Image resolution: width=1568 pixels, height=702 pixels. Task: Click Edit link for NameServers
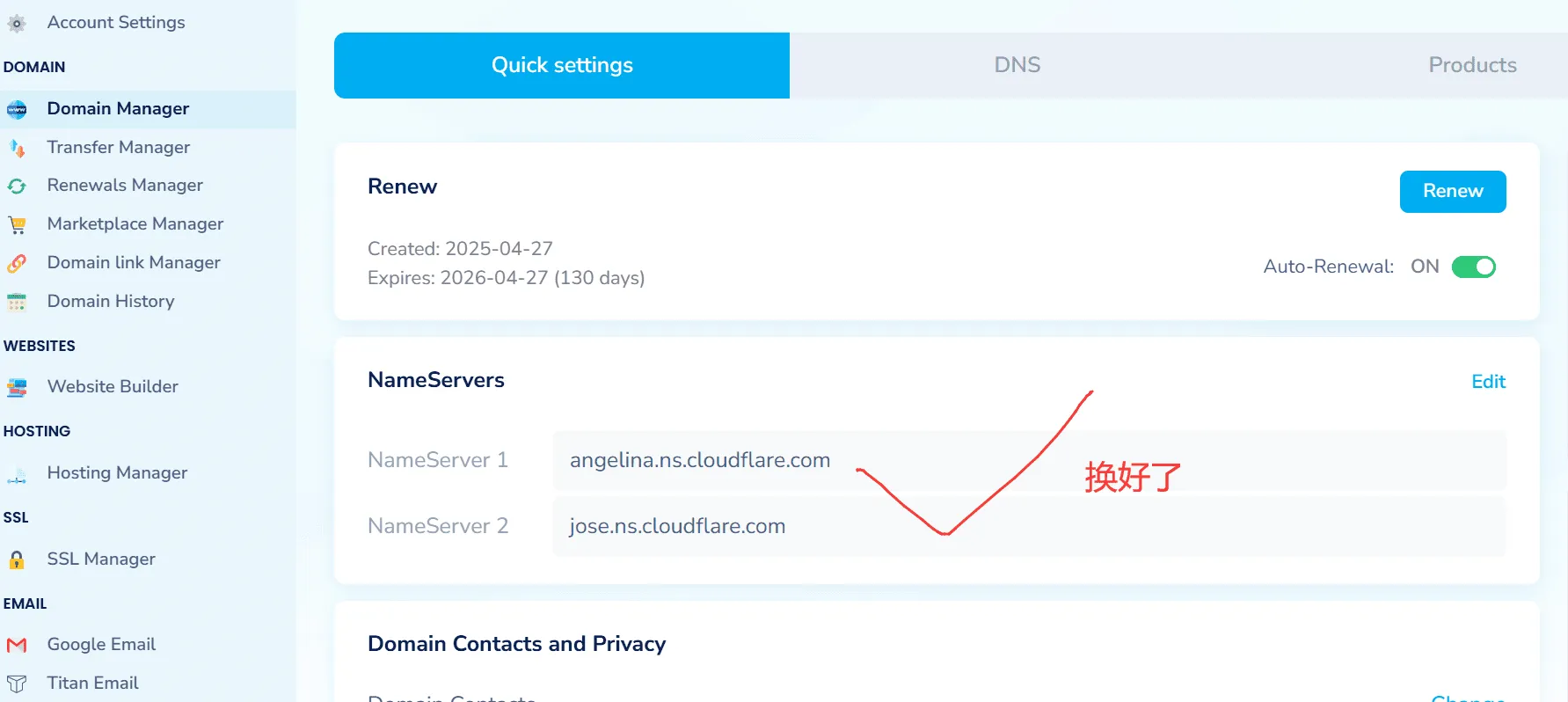coord(1488,382)
